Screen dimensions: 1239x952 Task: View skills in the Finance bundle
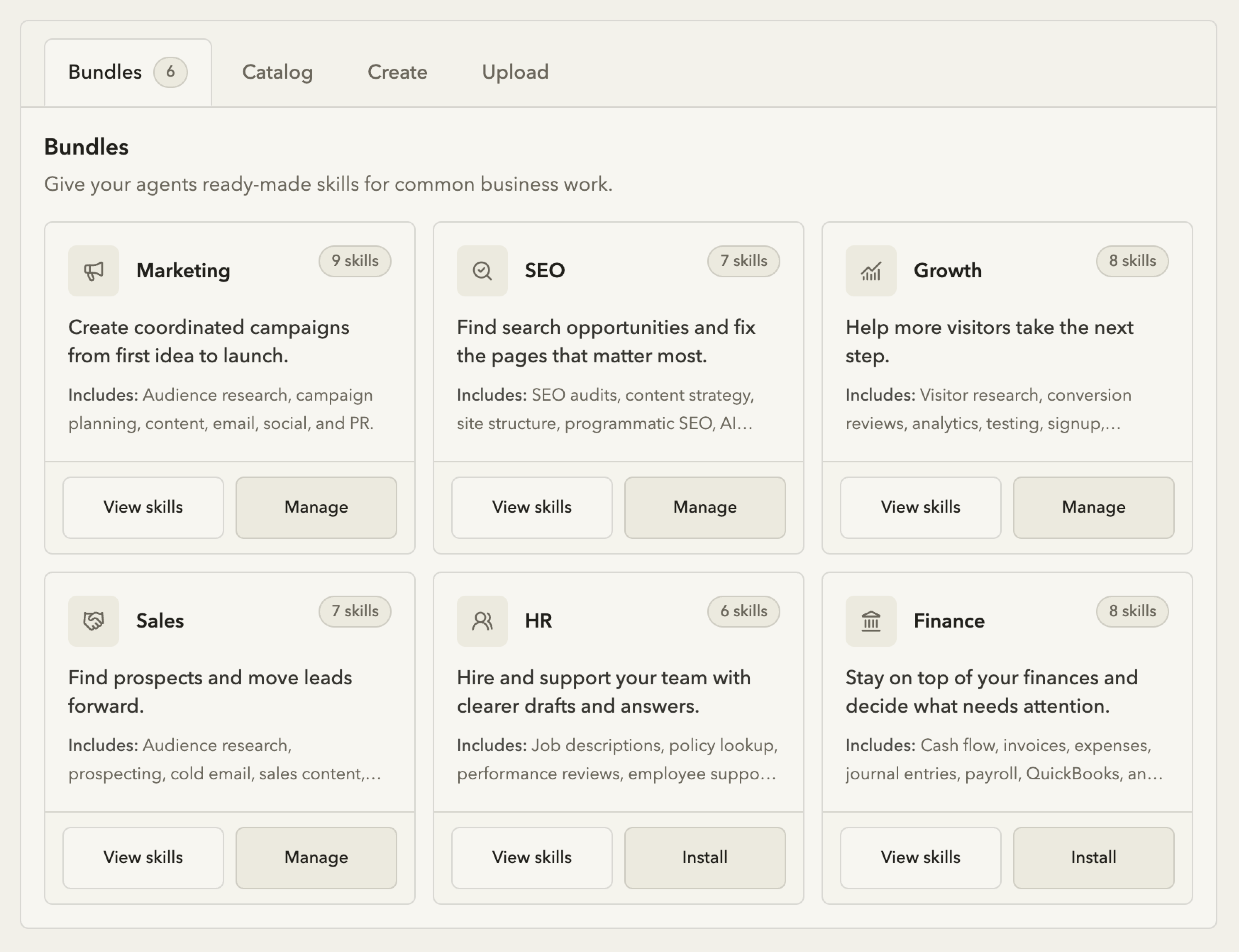[920, 857]
